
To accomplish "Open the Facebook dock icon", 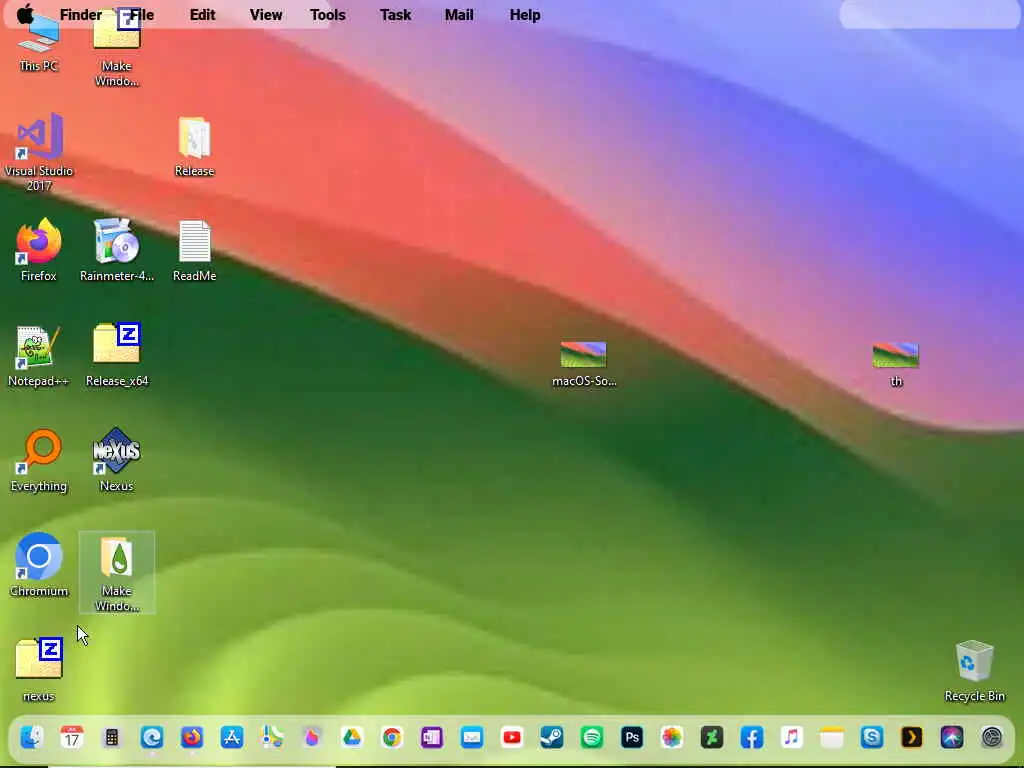I will click(752, 737).
